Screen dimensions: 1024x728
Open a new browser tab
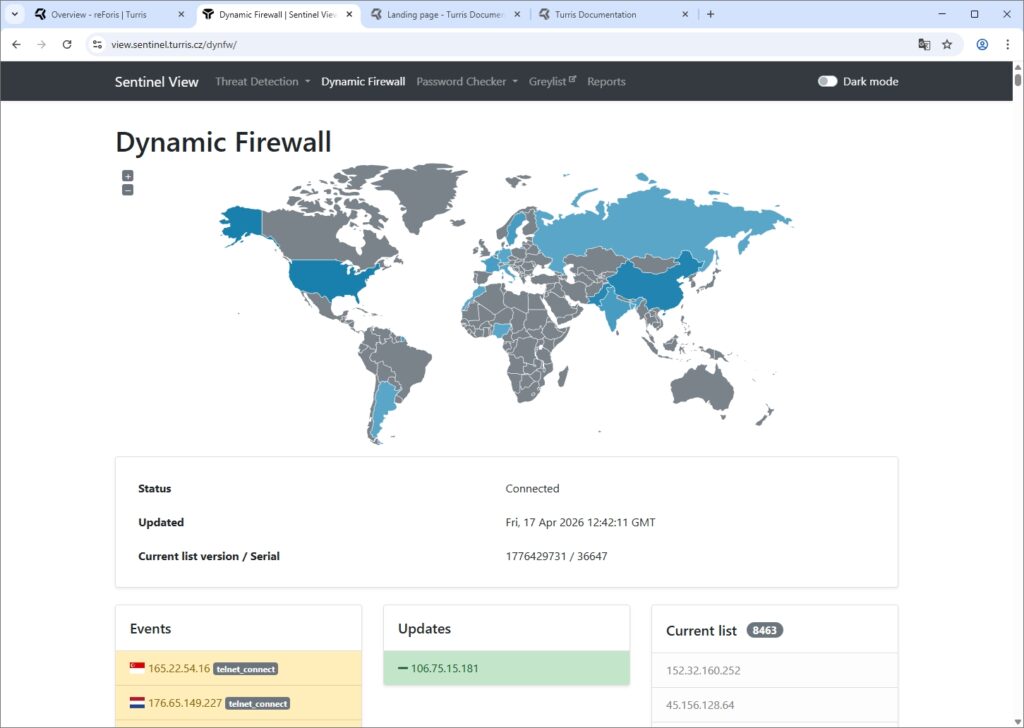pyautogui.click(x=711, y=14)
